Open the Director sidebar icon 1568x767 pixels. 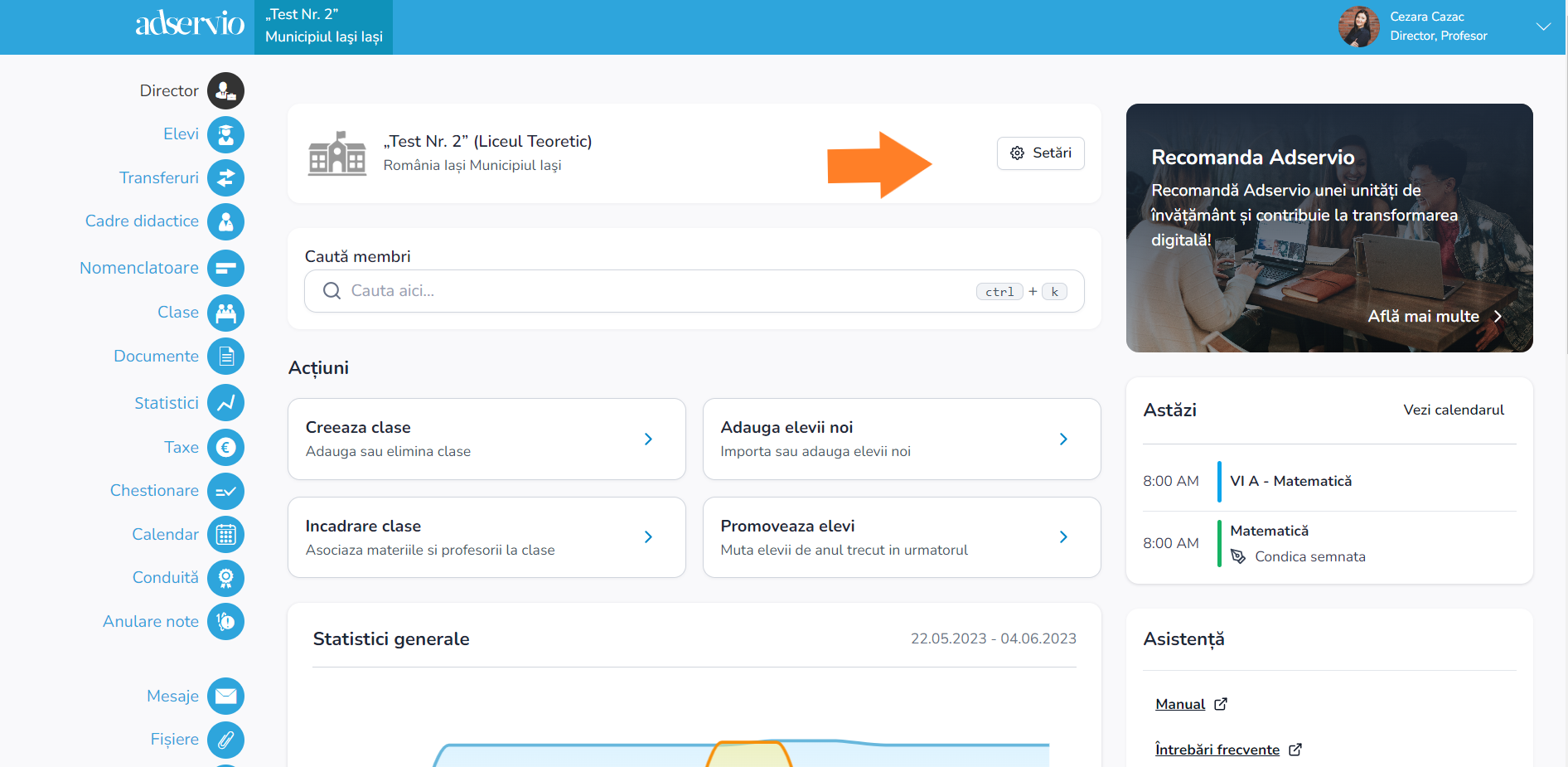pyautogui.click(x=225, y=91)
